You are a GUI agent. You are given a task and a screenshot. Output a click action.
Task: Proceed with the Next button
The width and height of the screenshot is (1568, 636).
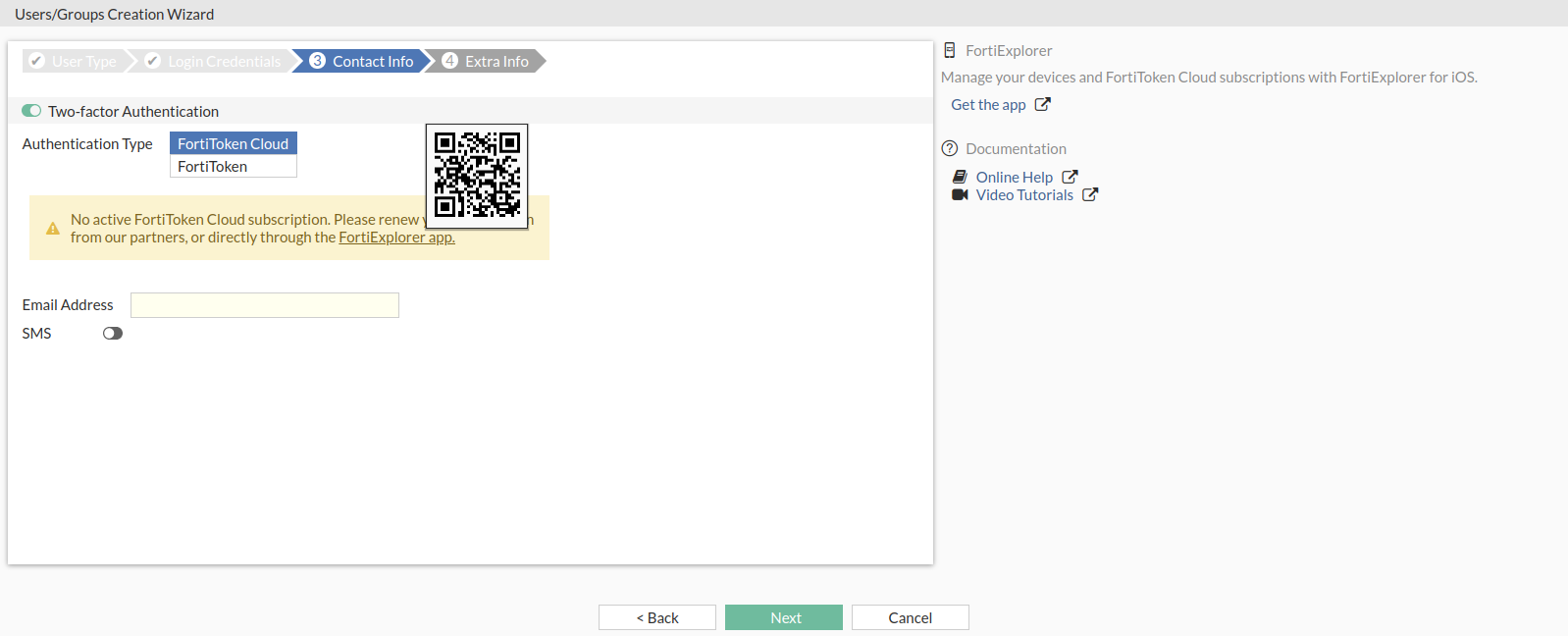coord(784,617)
